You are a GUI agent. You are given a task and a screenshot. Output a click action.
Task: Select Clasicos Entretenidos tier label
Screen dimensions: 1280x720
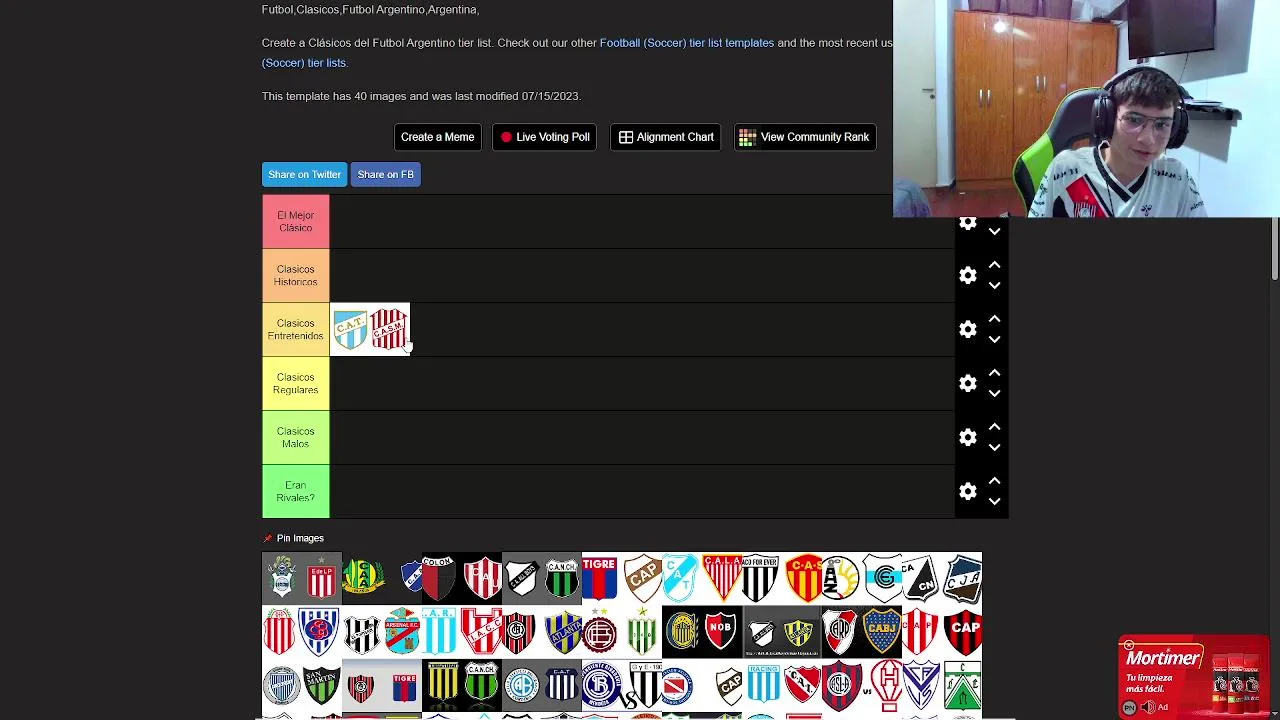click(296, 329)
